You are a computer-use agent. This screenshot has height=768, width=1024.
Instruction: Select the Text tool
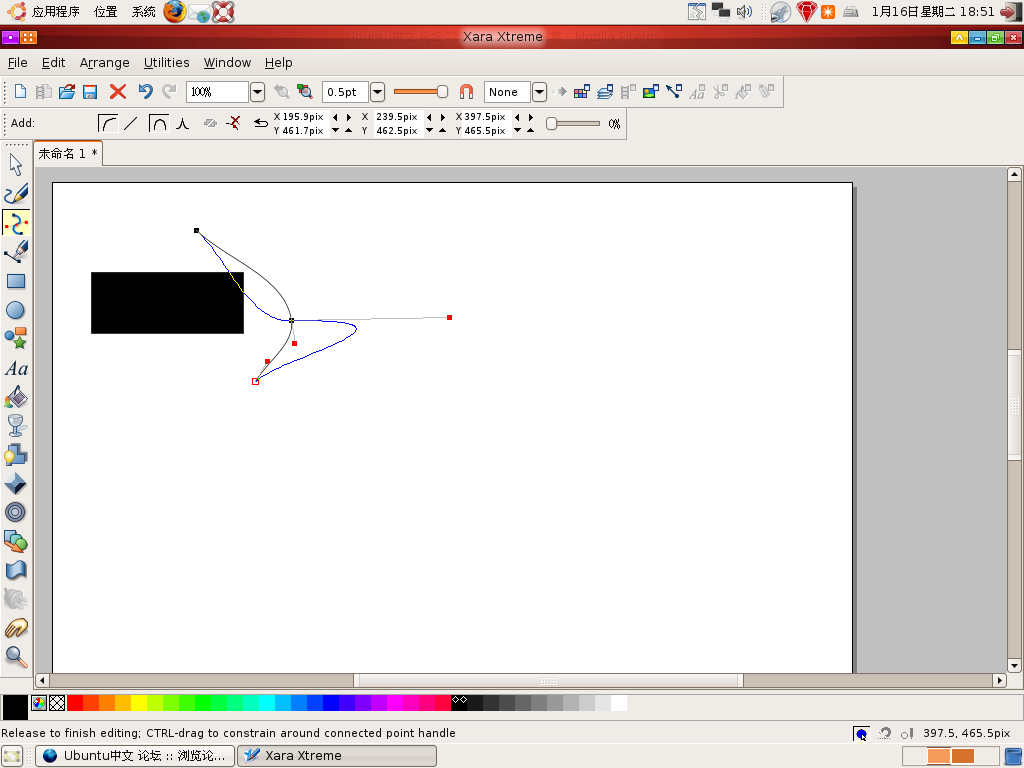pyautogui.click(x=16, y=368)
